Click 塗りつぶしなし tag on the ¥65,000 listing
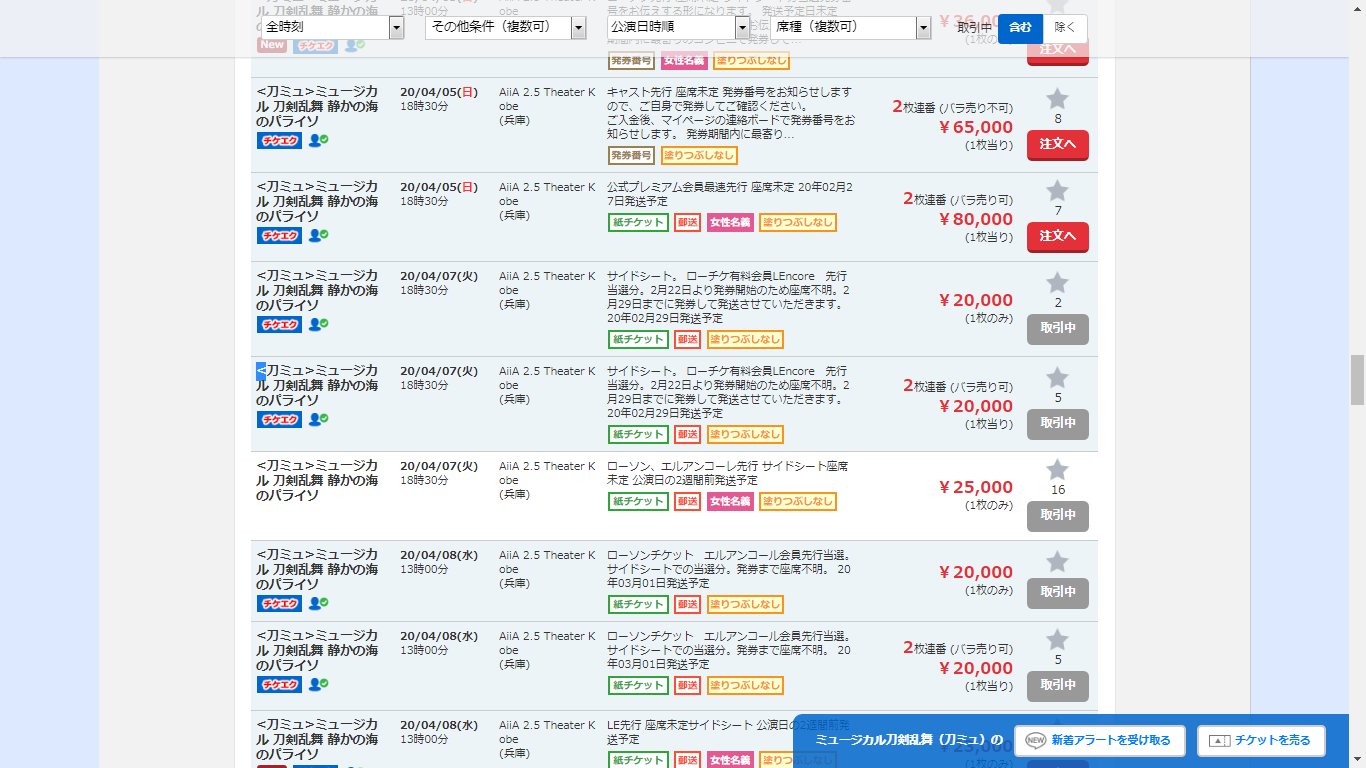The image size is (1366, 768). tap(699, 155)
